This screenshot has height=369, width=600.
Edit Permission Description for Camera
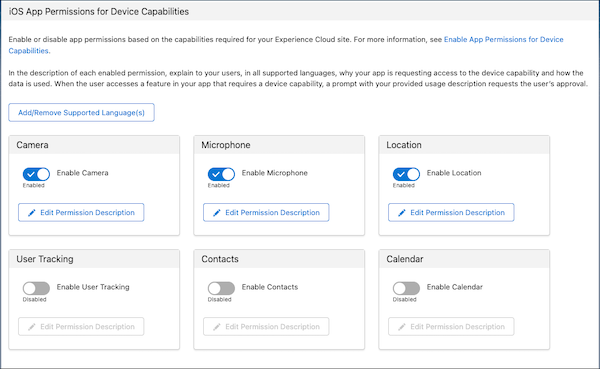coord(81,212)
